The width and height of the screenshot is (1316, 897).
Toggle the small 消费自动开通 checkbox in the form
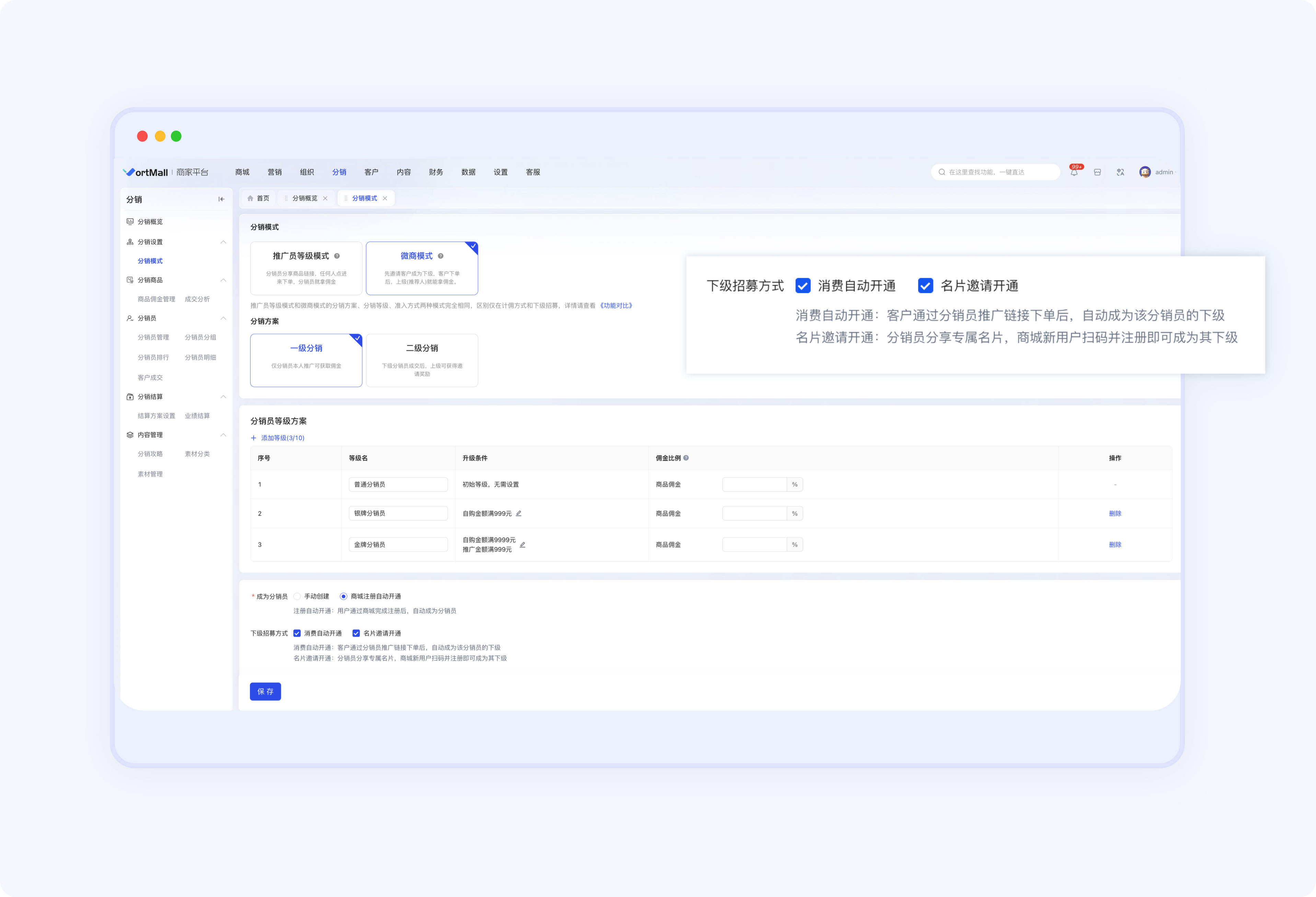click(297, 633)
